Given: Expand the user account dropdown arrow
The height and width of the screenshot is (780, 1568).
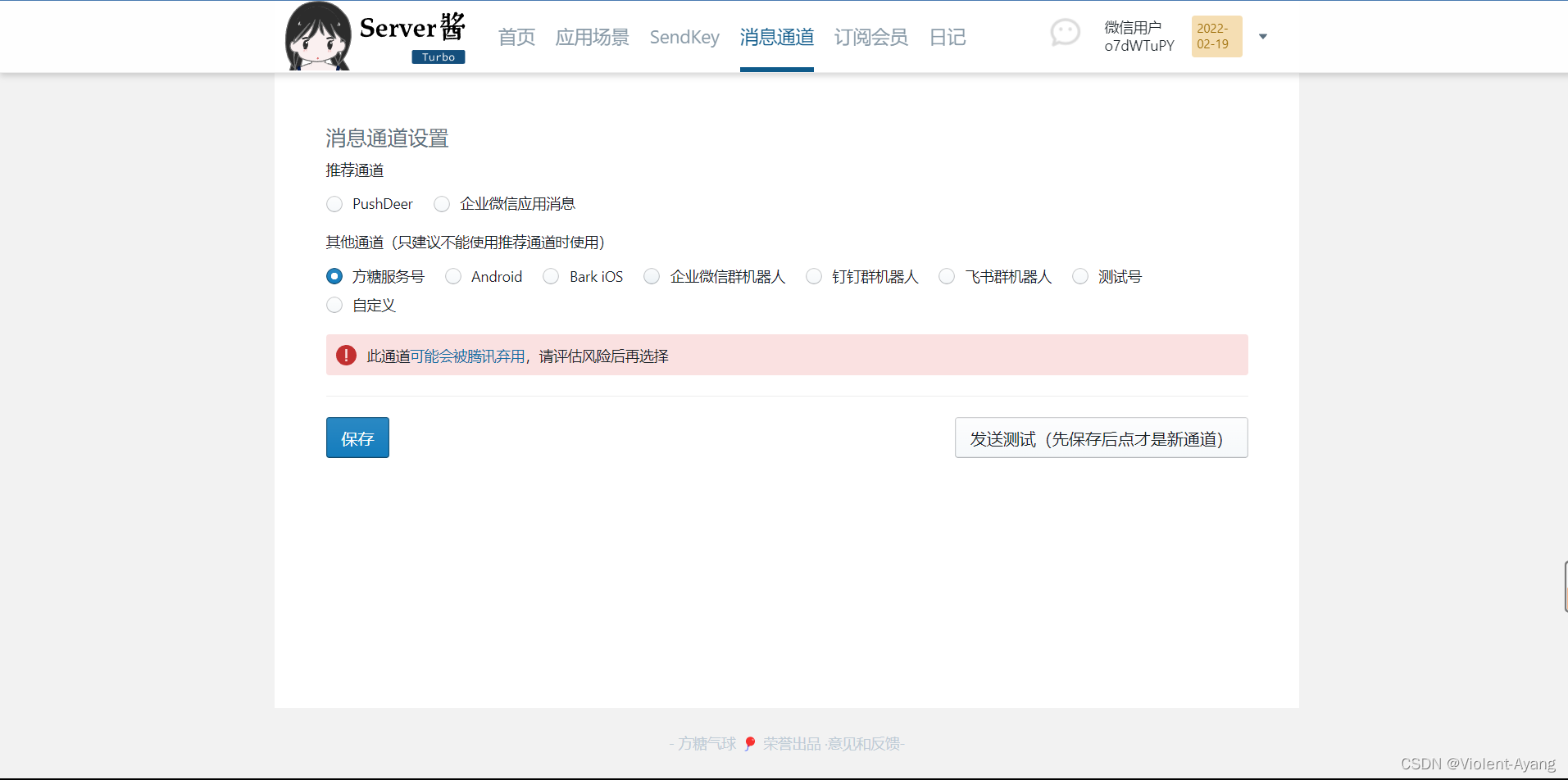Looking at the screenshot, I should tap(1262, 36).
